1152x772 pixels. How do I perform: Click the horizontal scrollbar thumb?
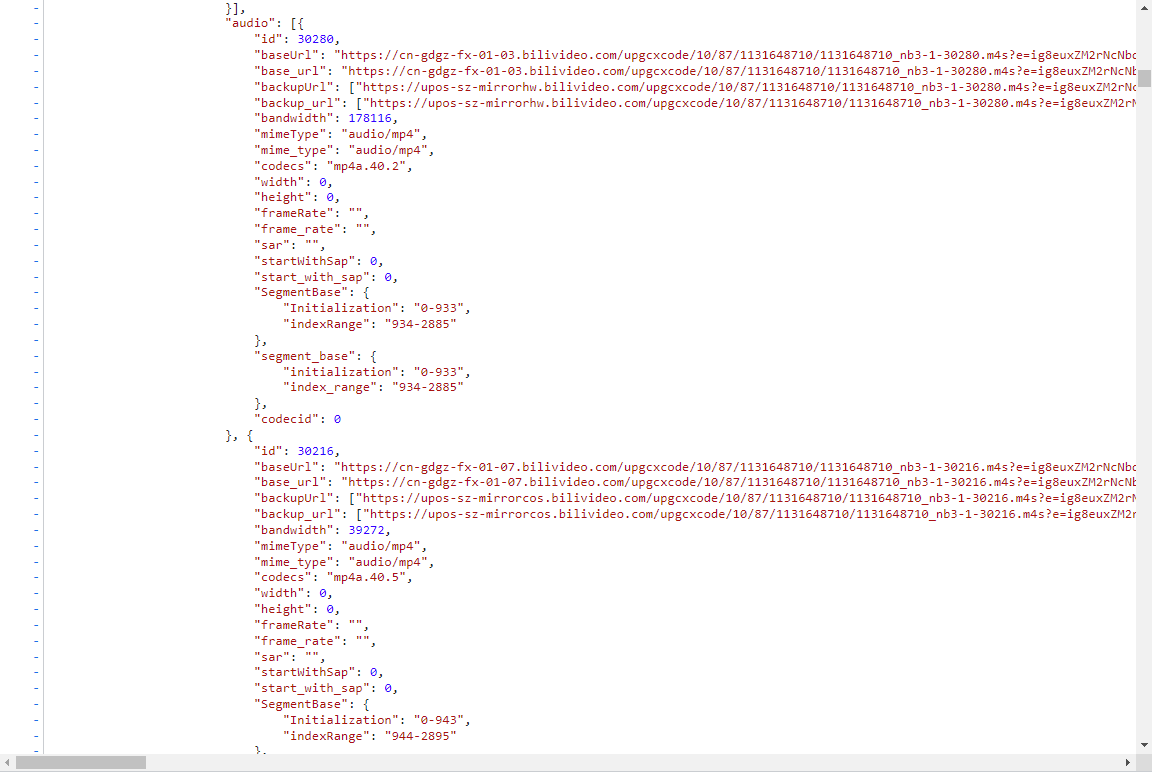click(80, 763)
